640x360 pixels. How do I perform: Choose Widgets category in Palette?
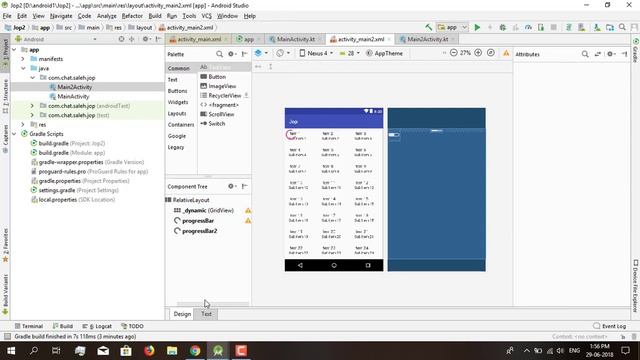pos(178,102)
